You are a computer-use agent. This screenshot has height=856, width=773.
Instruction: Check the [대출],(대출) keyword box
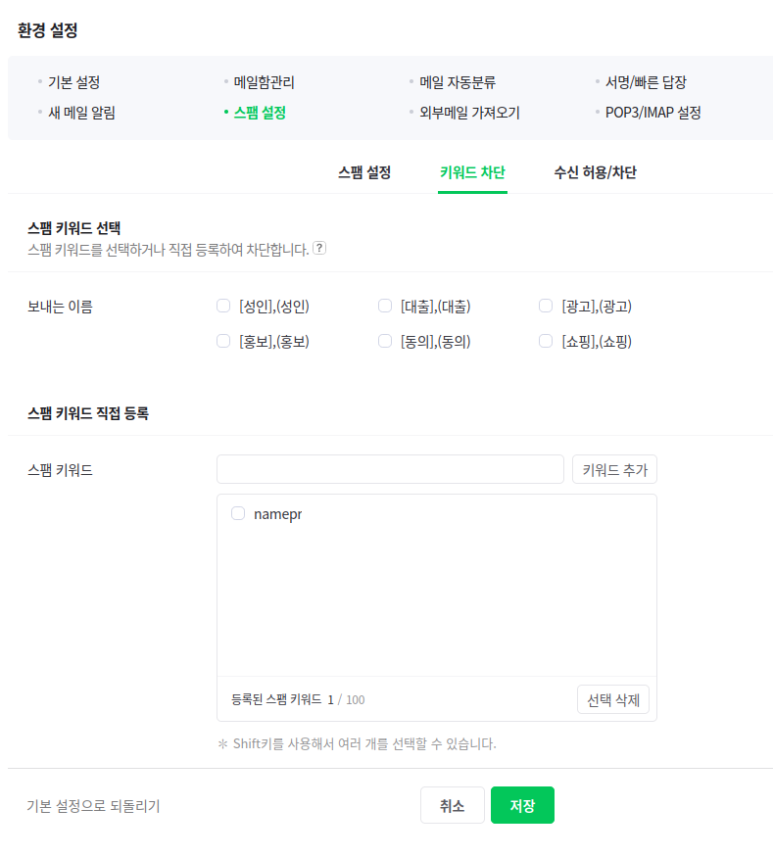pos(385,306)
